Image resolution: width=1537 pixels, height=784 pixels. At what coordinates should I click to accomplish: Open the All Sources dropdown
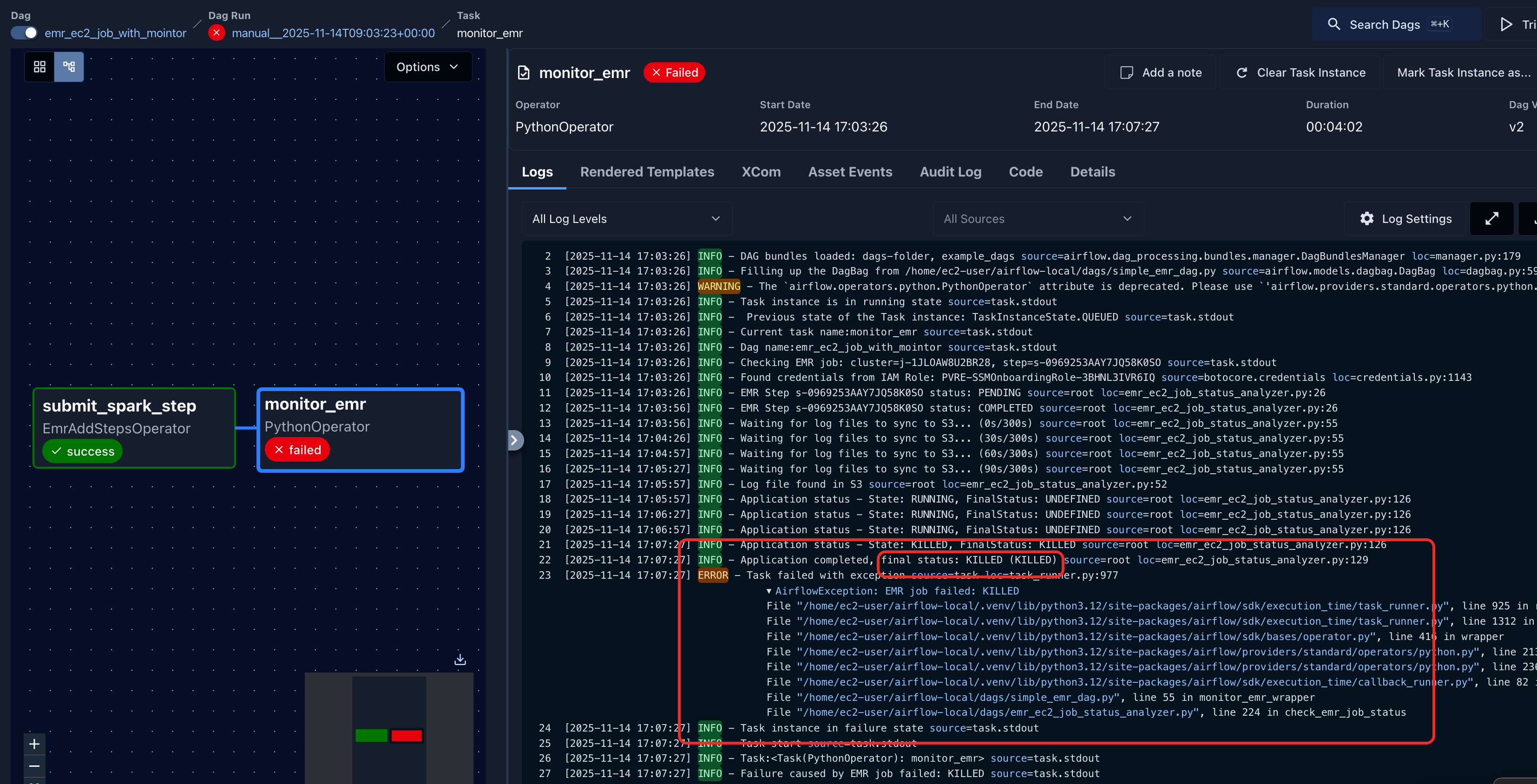point(1037,219)
